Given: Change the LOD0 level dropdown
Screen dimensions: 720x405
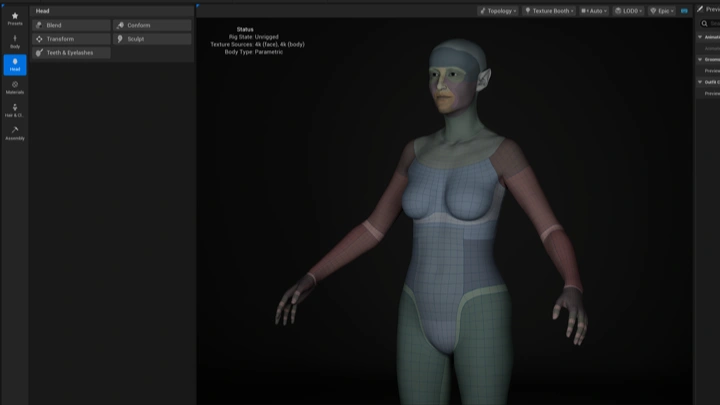Looking at the screenshot, I should click(627, 10).
